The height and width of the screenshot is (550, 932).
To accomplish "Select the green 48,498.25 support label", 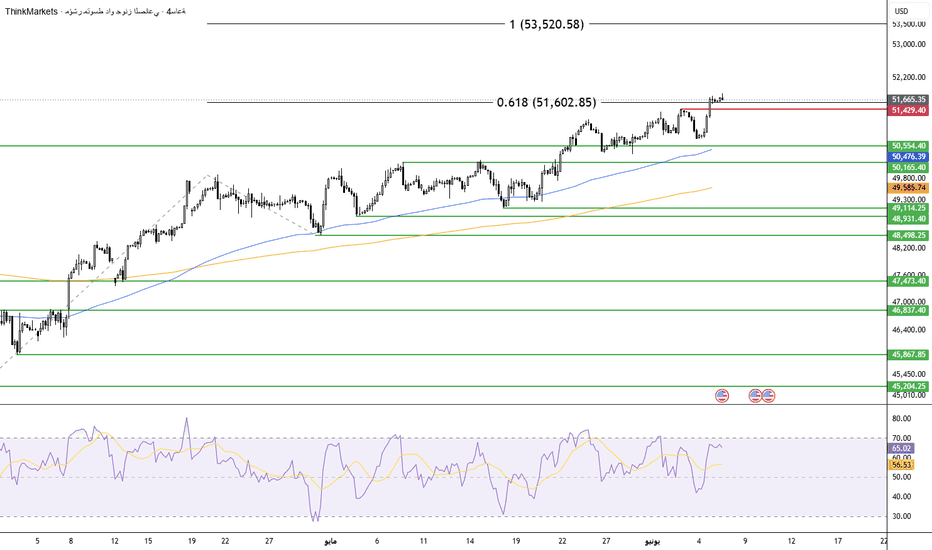I will (x=909, y=235).
